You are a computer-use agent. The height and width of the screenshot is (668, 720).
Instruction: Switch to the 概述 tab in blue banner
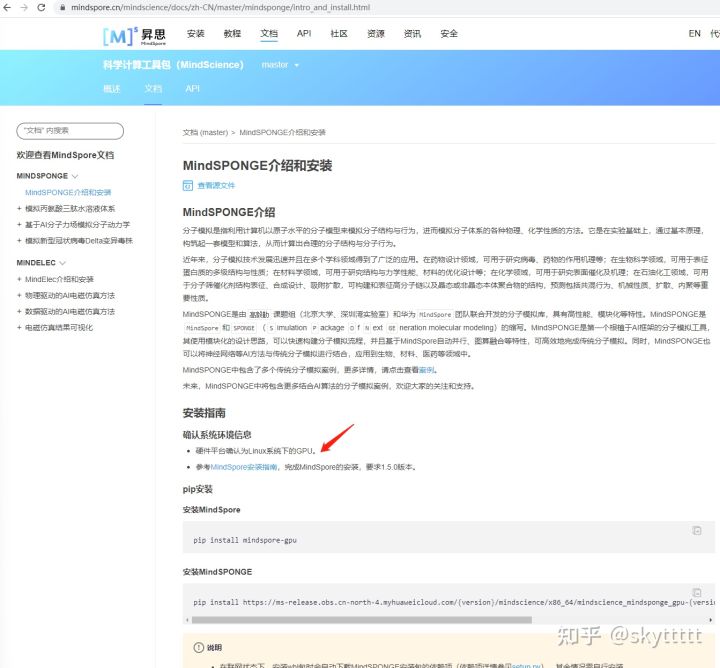point(112,89)
